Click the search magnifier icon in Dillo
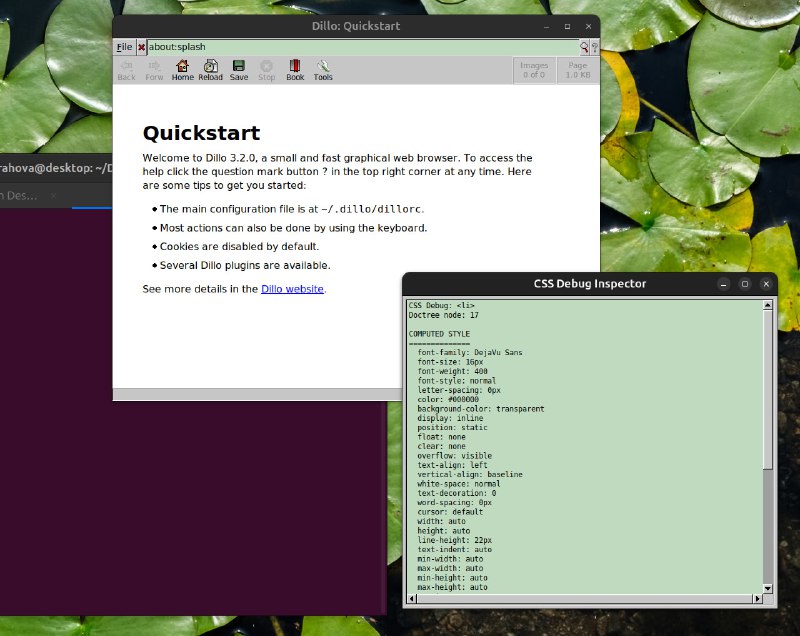This screenshot has height=636, width=800. [584, 47]
